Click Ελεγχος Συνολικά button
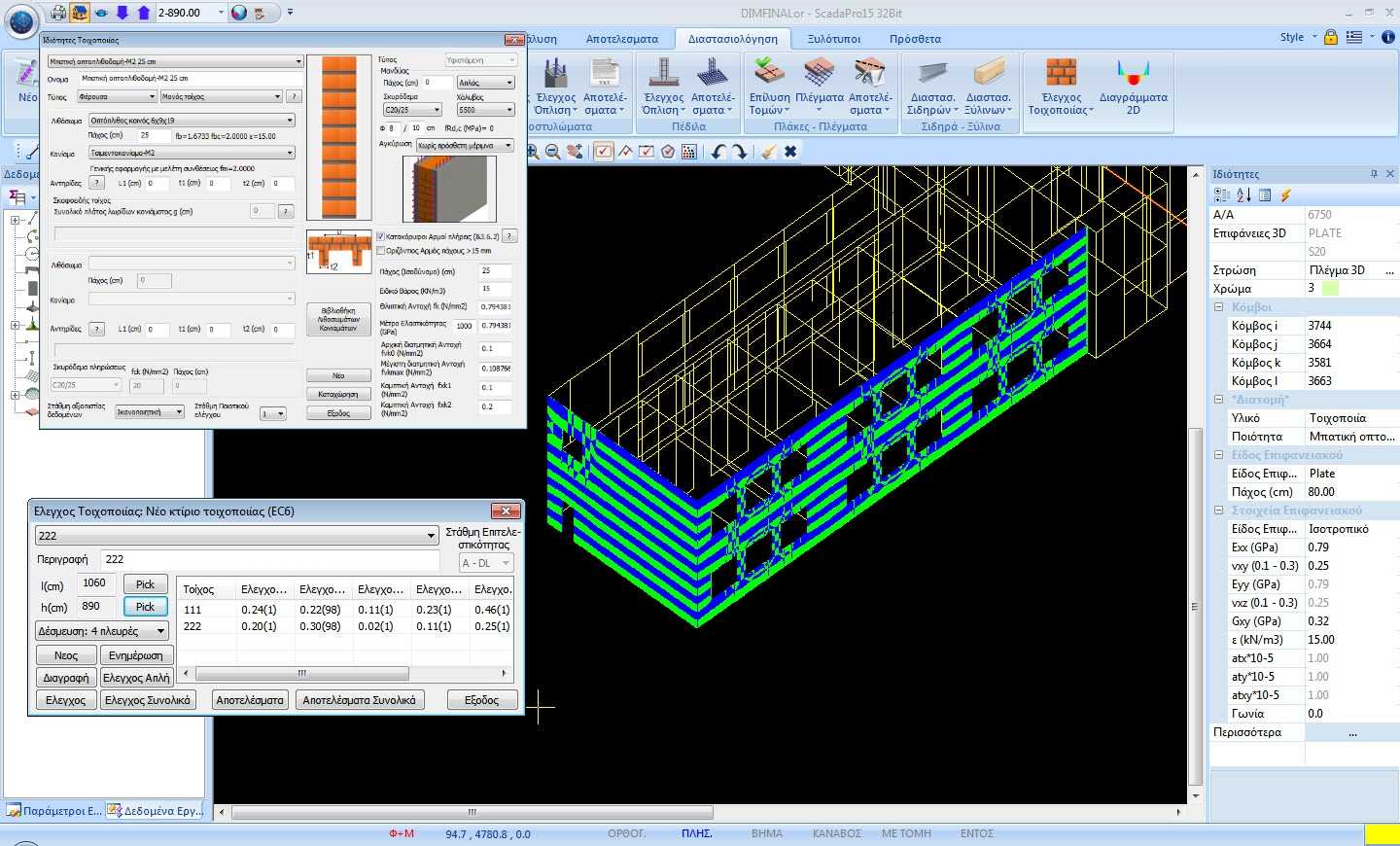 pyautogui.click(x=148, y=700)
